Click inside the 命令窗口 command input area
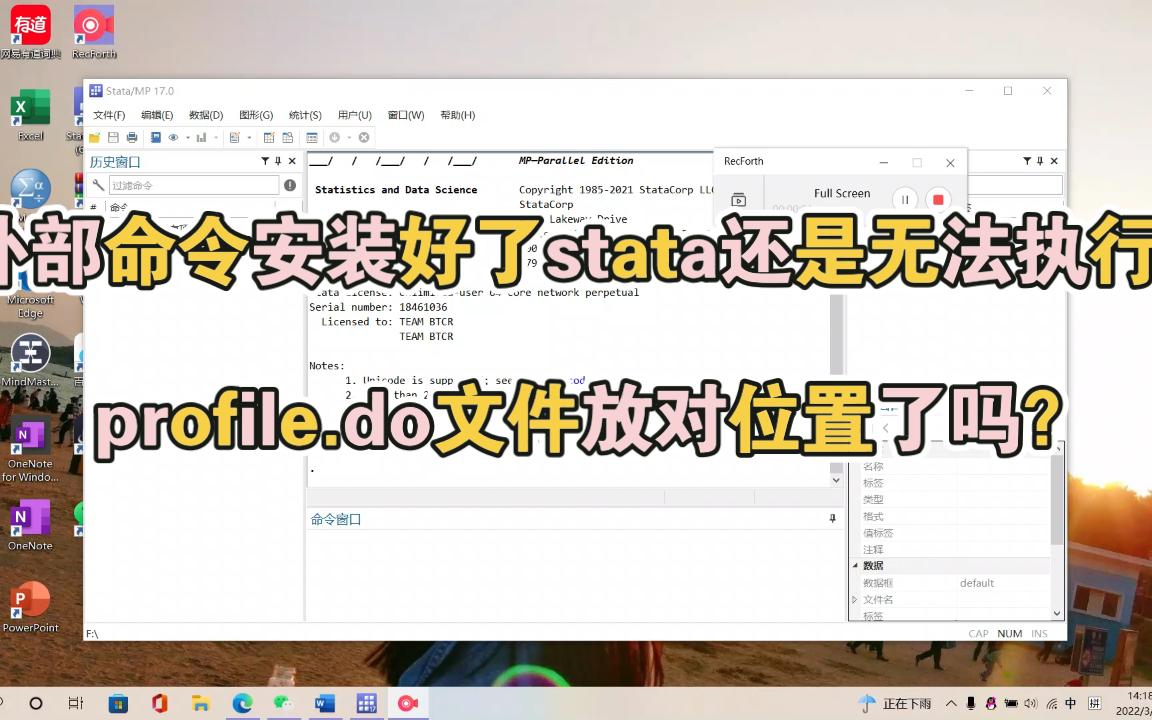 575,575
